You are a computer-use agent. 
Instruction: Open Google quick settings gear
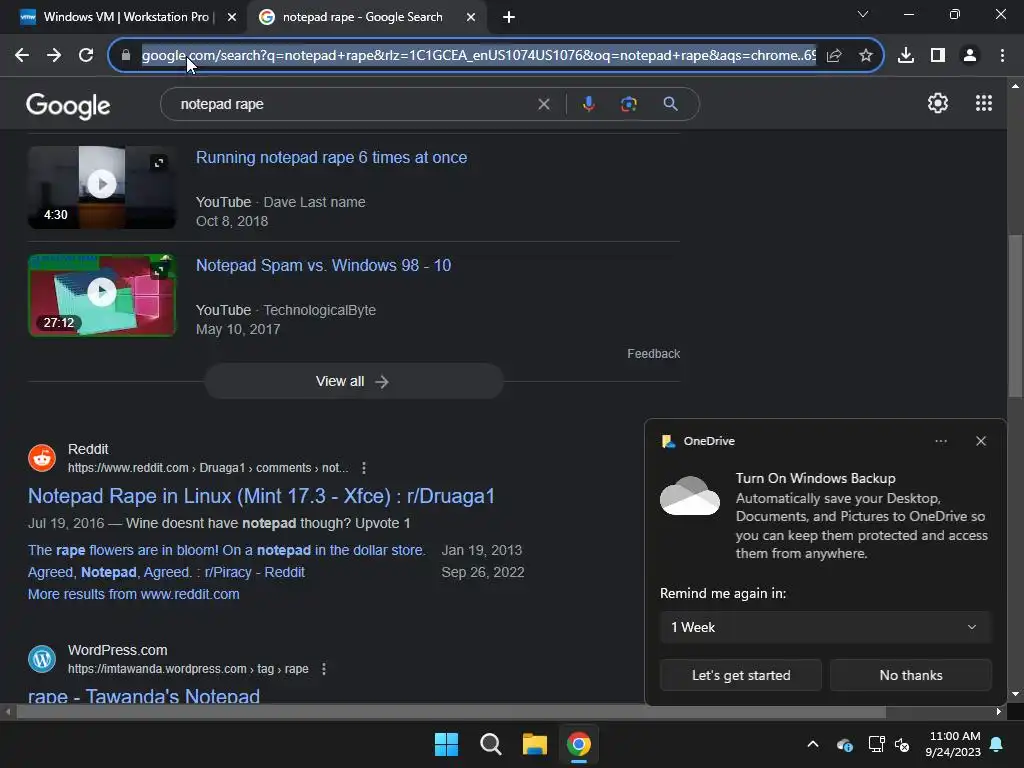[938, 103]
